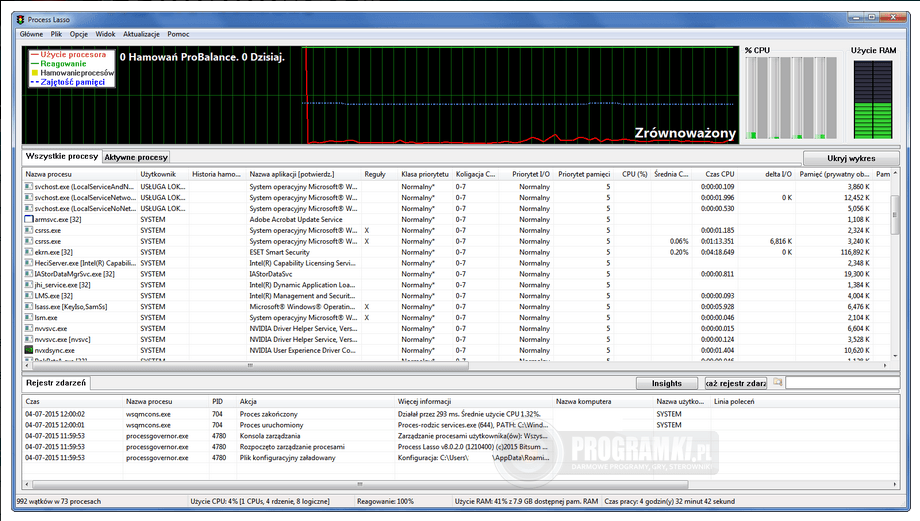Viewport: 920px width, 521px height.
Task: Click the HeciServer.exe process icon
Action: [x=28, y=263]
